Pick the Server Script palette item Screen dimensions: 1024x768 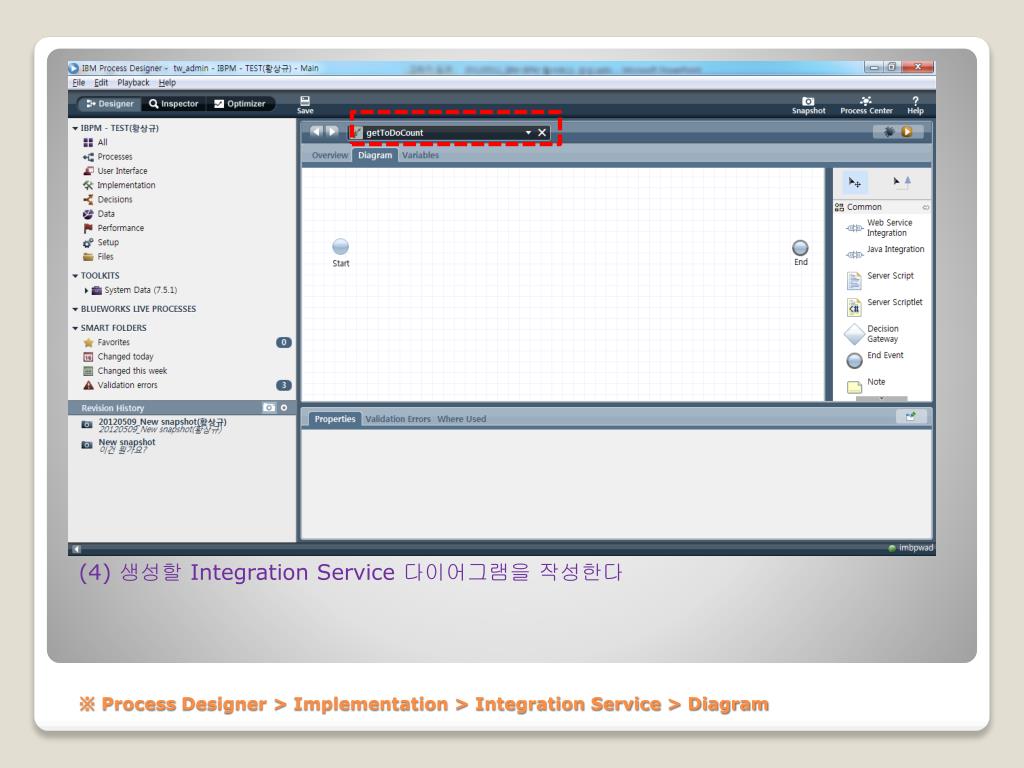click(x=880, y=279)
